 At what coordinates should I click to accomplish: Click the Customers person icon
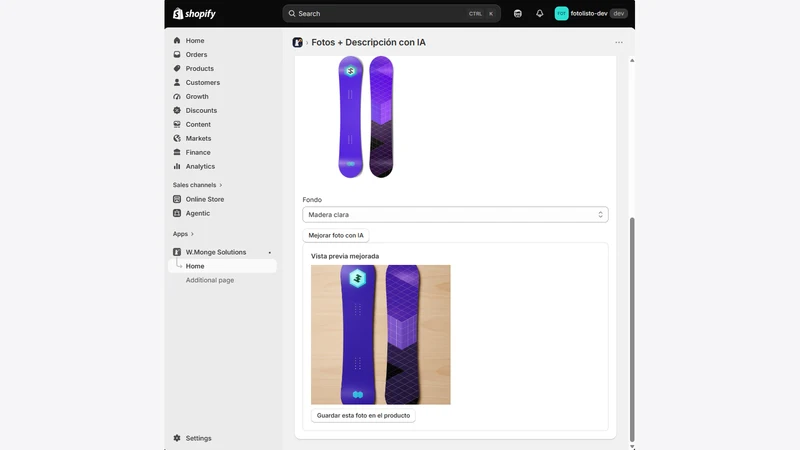[177, 82]
